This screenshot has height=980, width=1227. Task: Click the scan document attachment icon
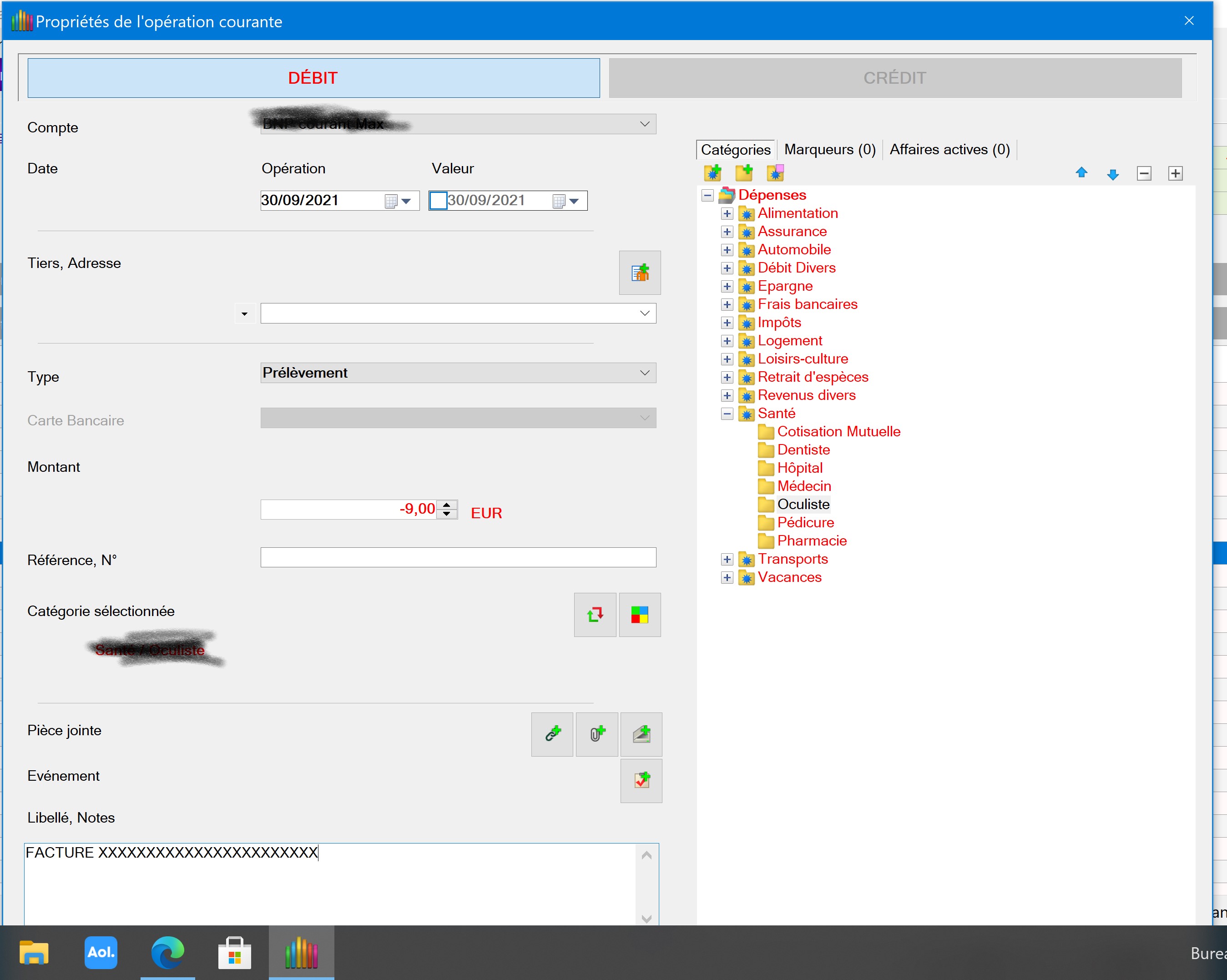coord(641,734)
